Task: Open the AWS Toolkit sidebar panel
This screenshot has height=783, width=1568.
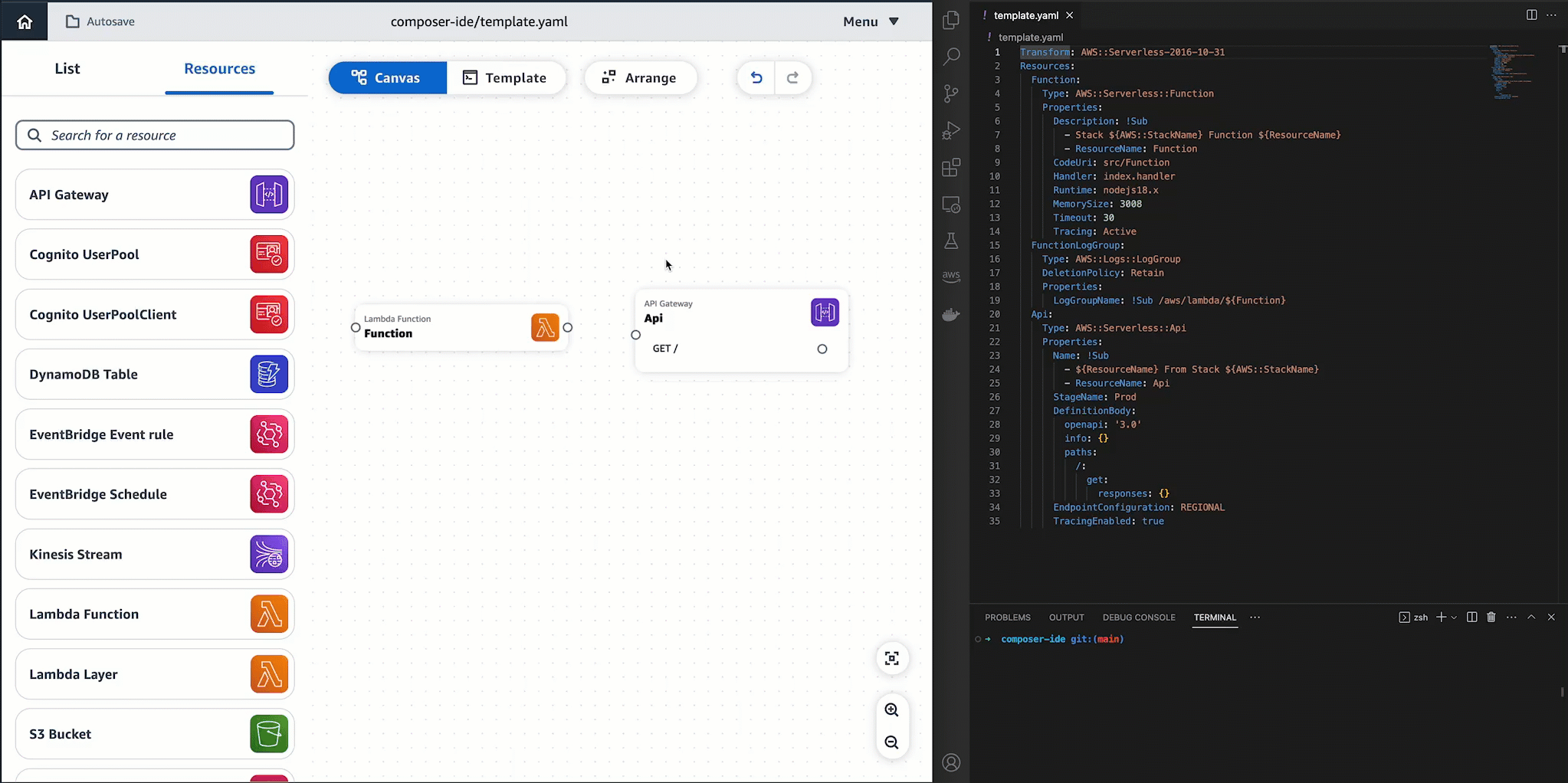Action: click(x=950, y=277)
